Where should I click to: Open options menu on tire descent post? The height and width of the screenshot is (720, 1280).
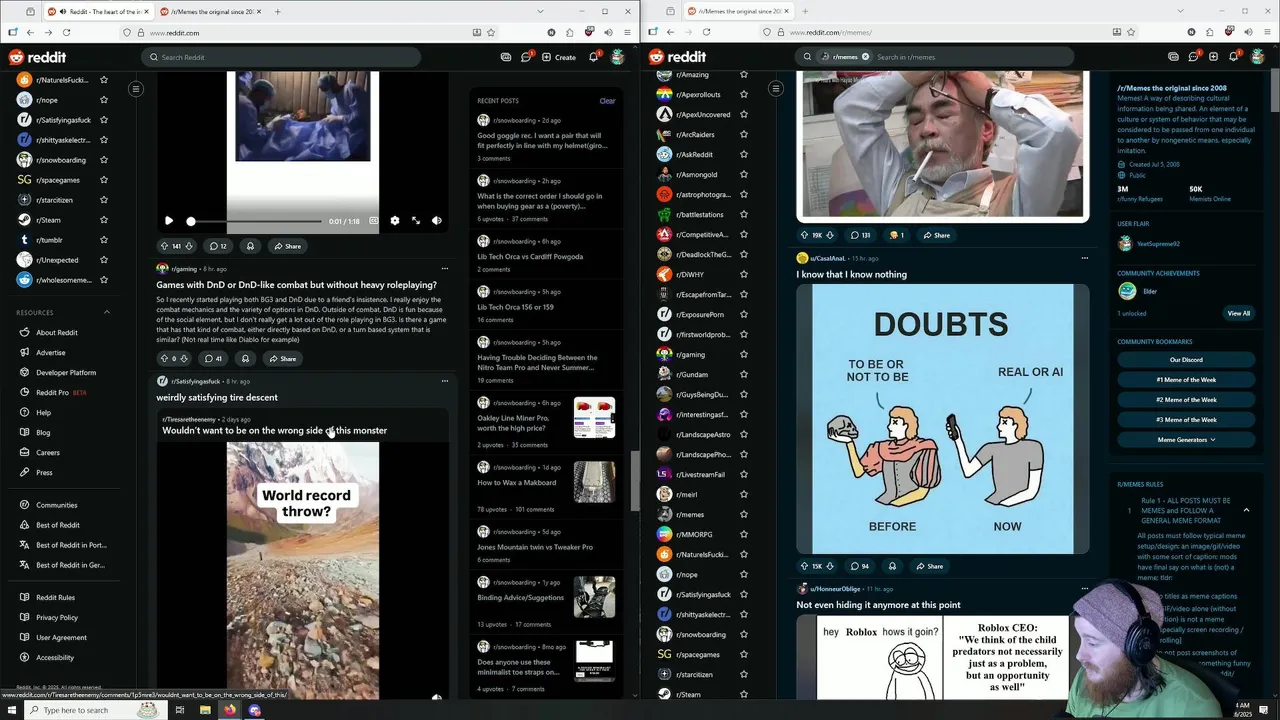(x=445, y=381)
